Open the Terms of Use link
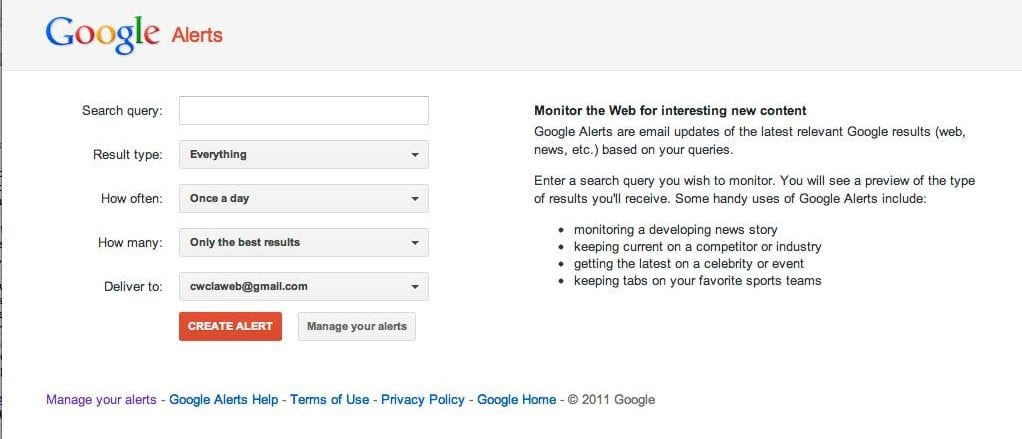This screenshot has width=1022, height=439. pos(329,399)
